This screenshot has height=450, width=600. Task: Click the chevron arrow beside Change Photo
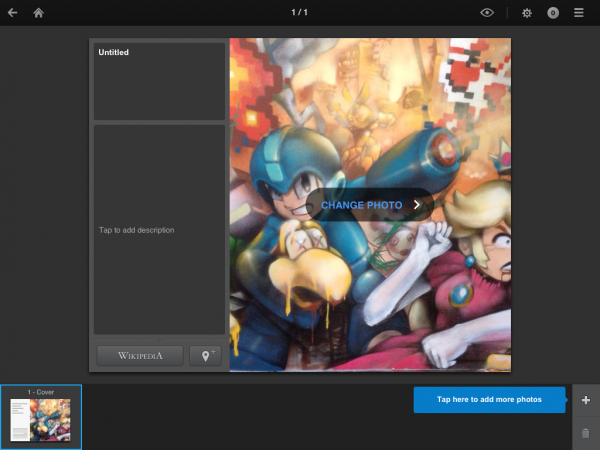click(417, 205)
